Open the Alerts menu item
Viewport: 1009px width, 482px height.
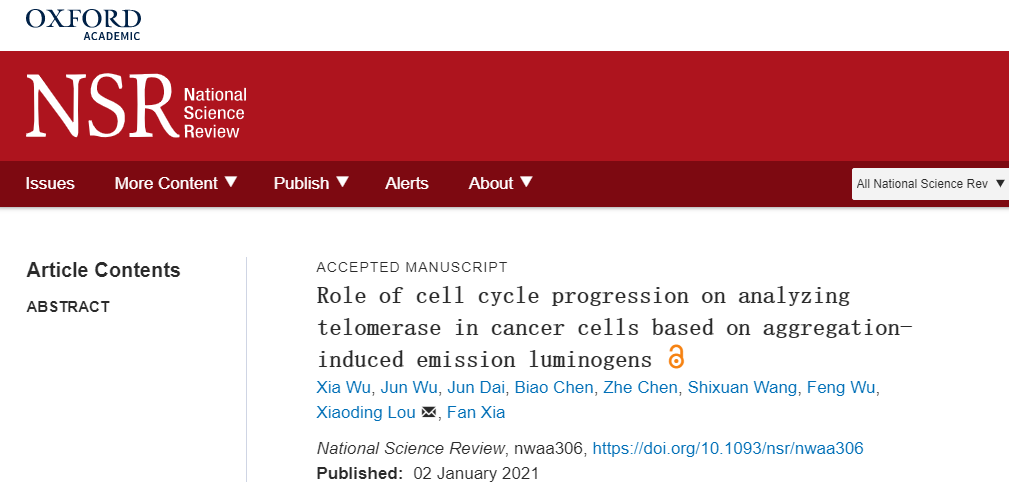click(x=407, y=183)
